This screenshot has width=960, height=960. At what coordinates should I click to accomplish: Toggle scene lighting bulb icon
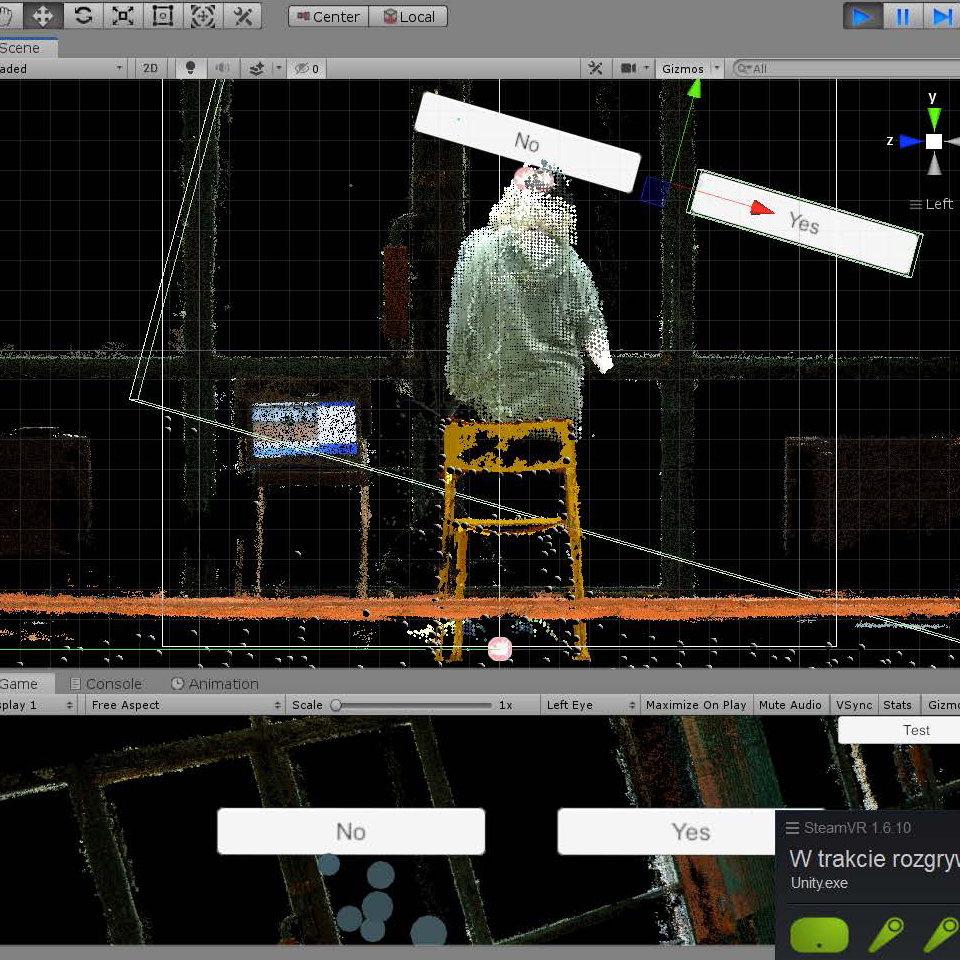point(190,68)
